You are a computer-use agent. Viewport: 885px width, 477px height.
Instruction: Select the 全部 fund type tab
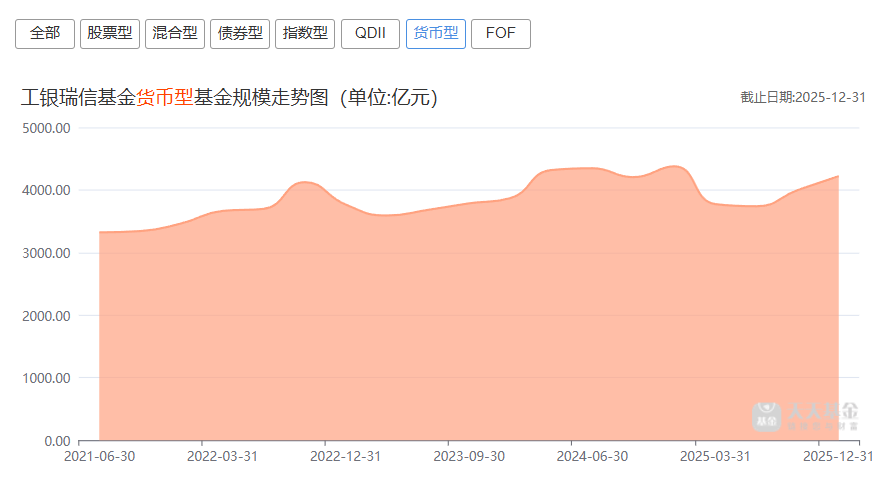(45, 34)
